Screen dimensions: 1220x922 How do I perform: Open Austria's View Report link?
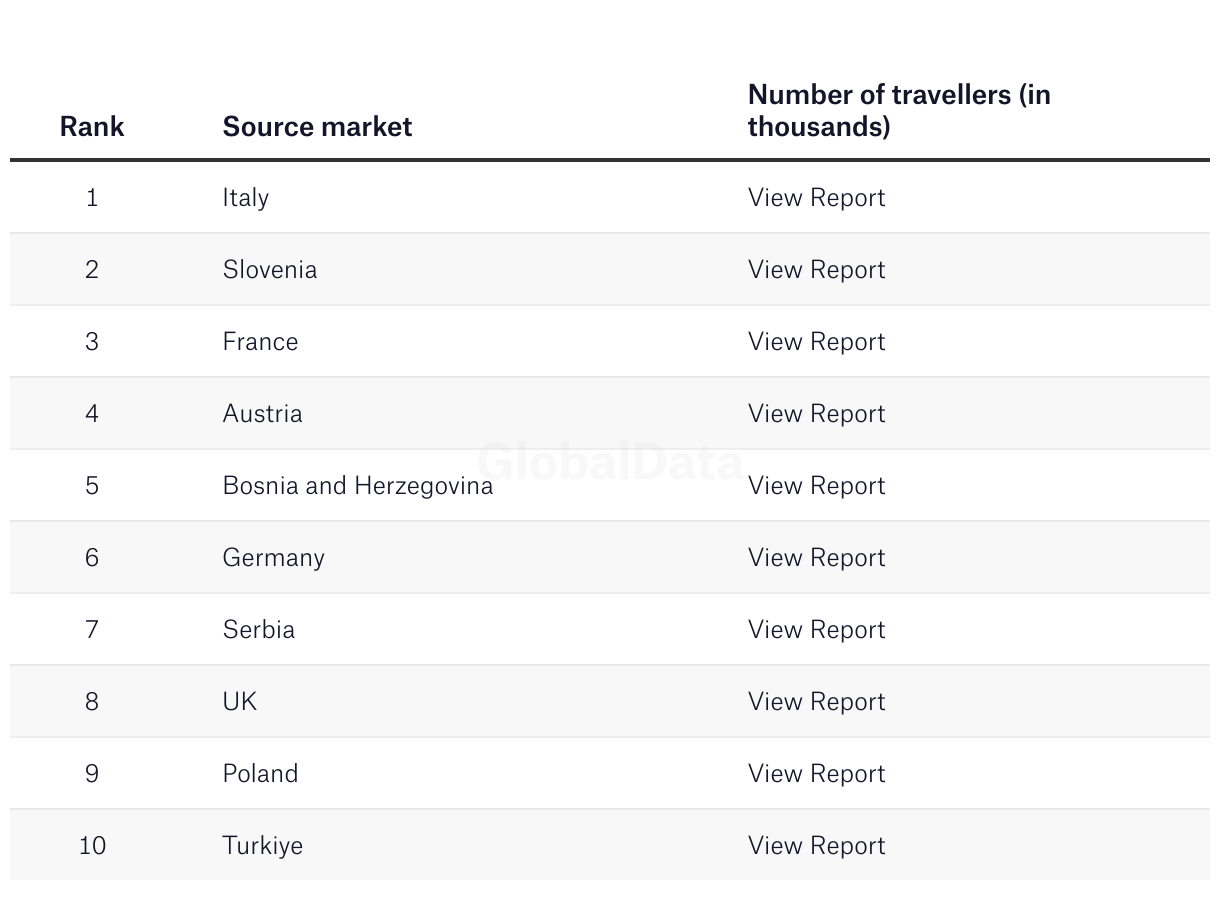[x=816, y=414]
